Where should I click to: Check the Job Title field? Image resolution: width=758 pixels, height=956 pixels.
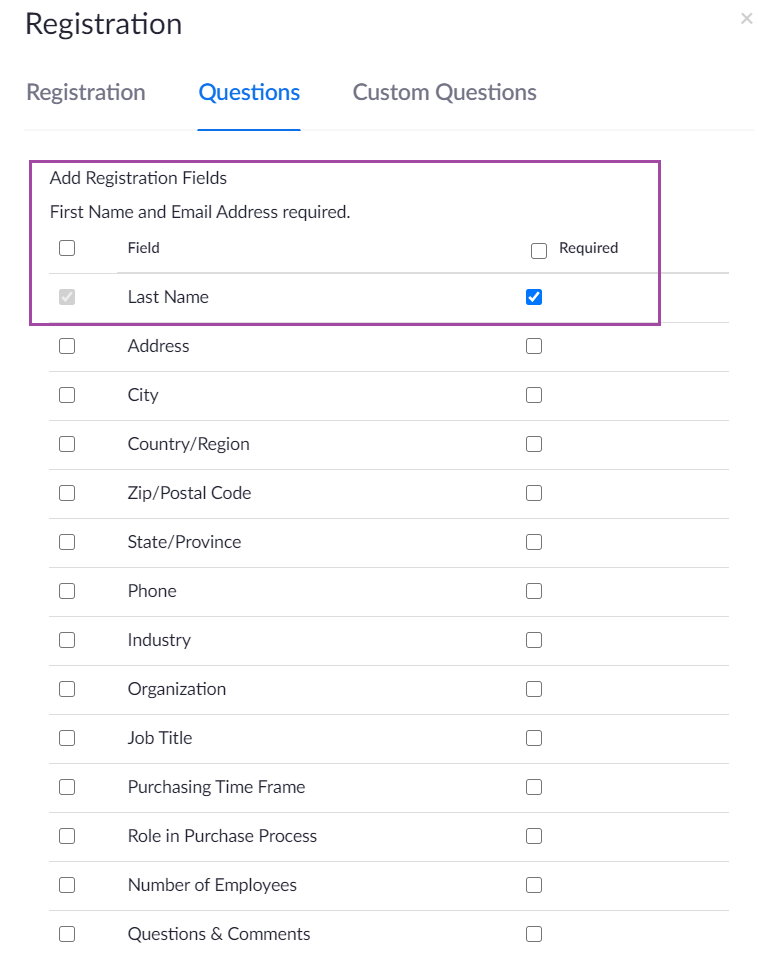tap(67, 738)
